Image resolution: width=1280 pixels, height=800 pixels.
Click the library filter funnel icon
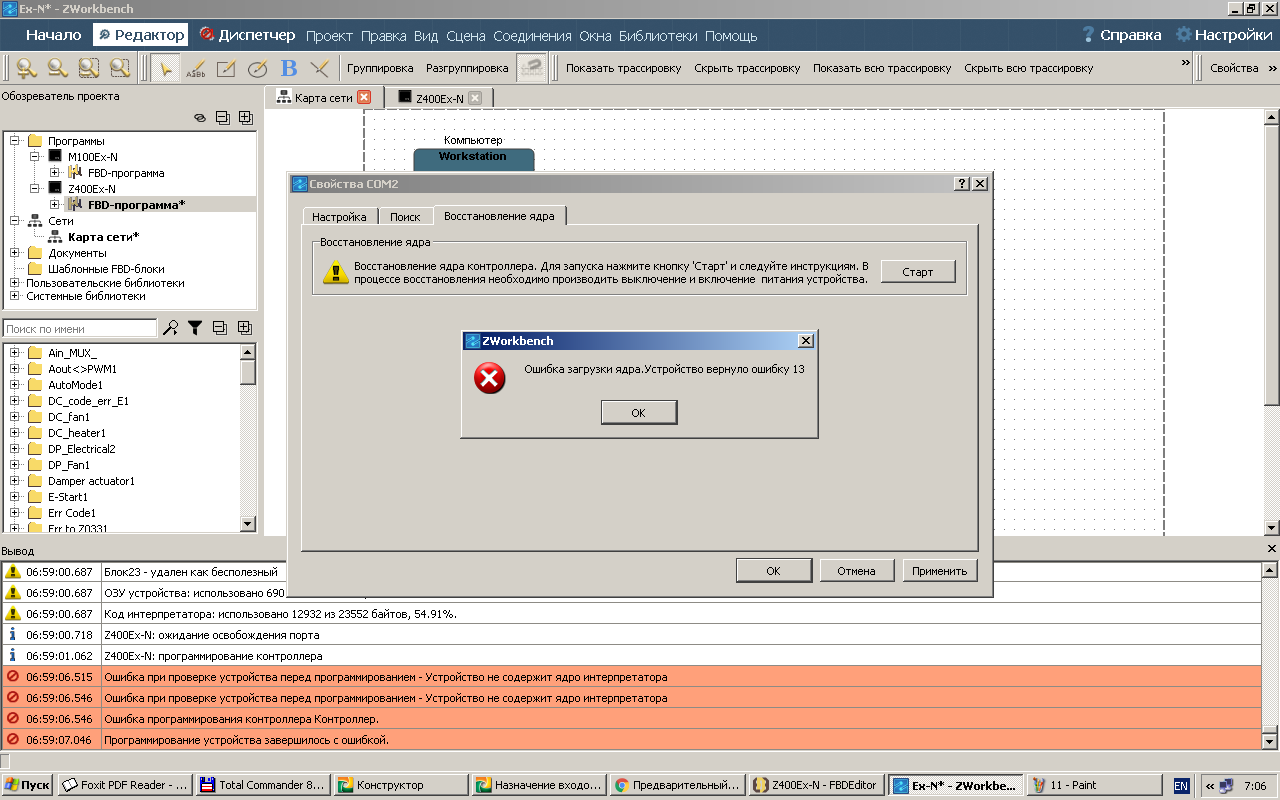point(195,328)
